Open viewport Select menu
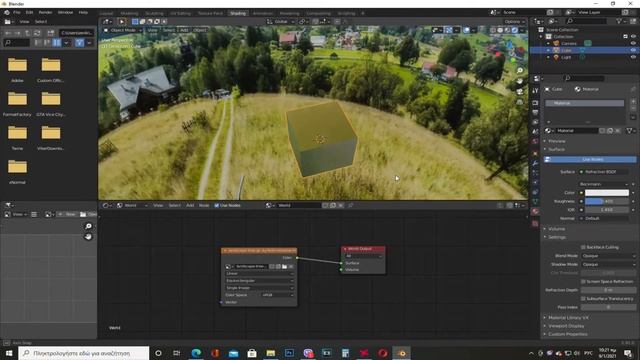This screenshot has height=360, width=640. 169,30
